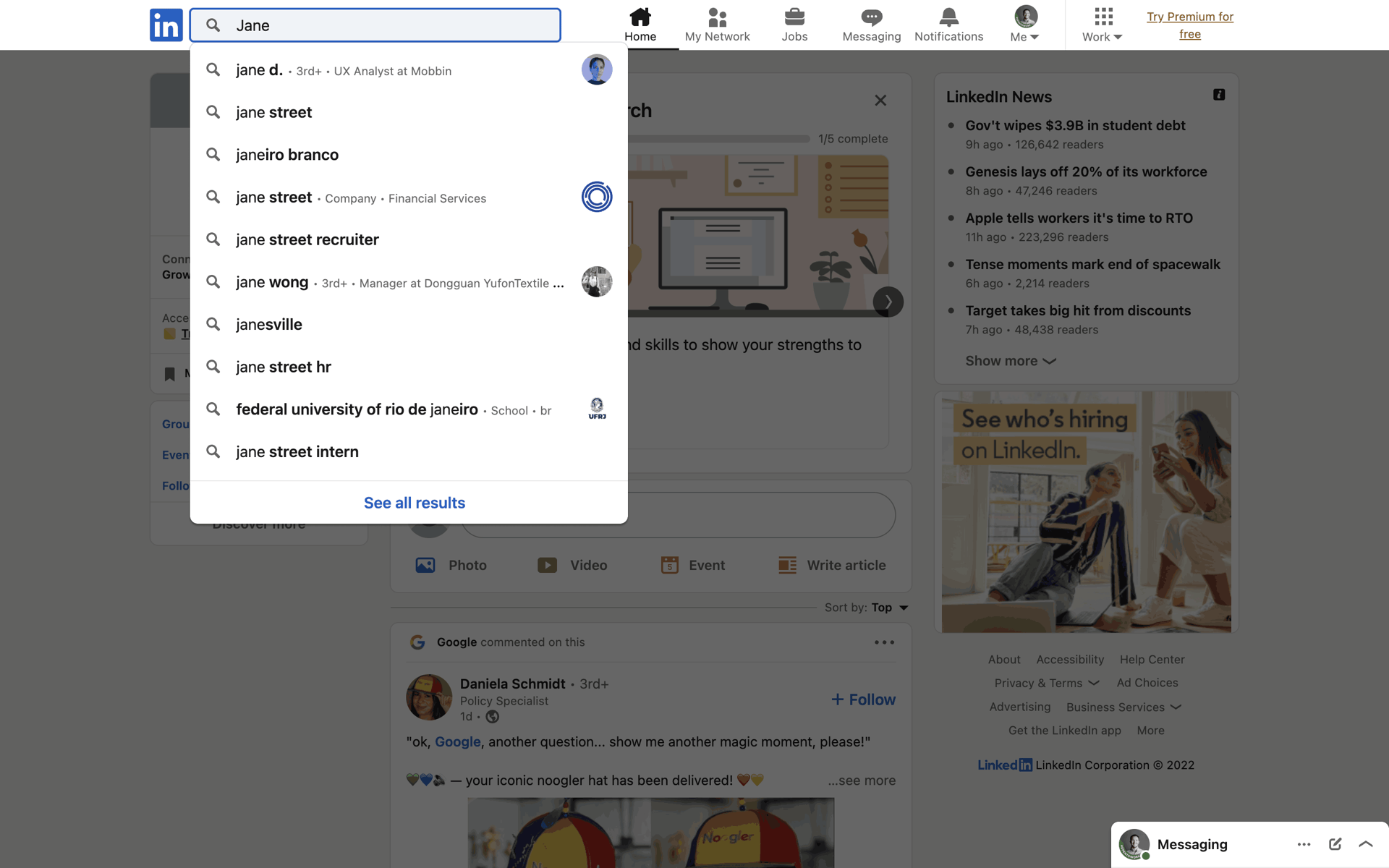Open the Advertising footer link
1389x868 pixels.
[1020, 707]
